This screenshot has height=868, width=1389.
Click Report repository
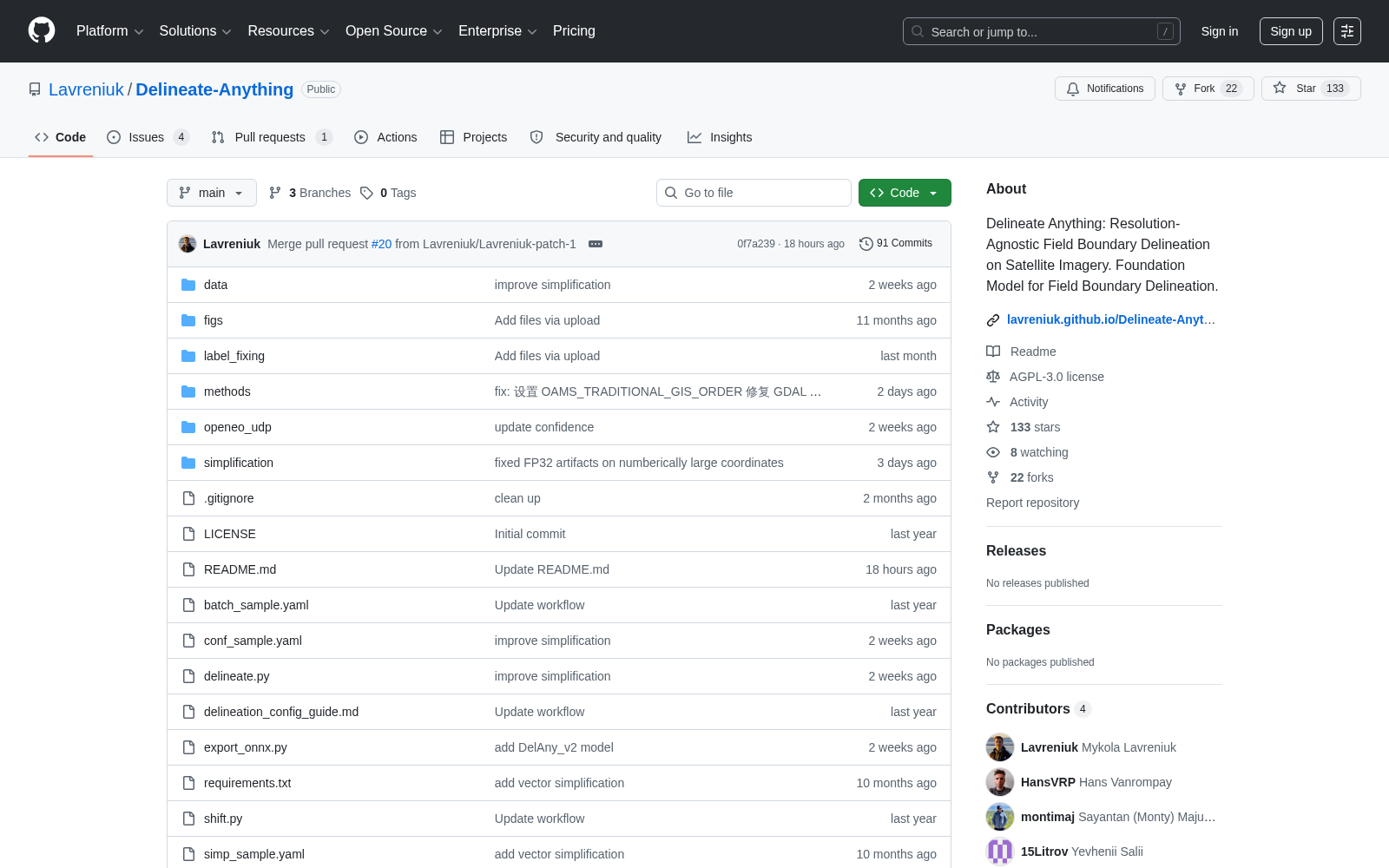1032,503
